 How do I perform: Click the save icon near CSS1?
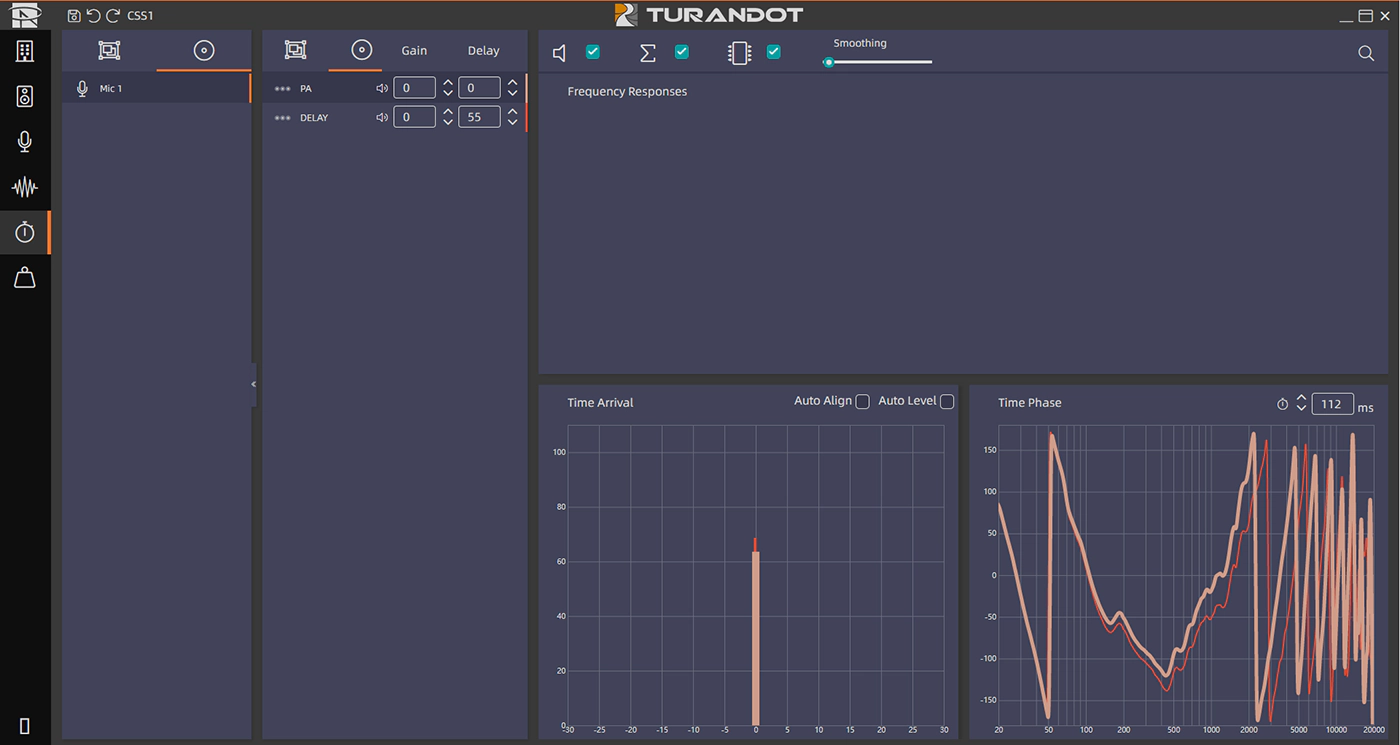tap(74, 16)
